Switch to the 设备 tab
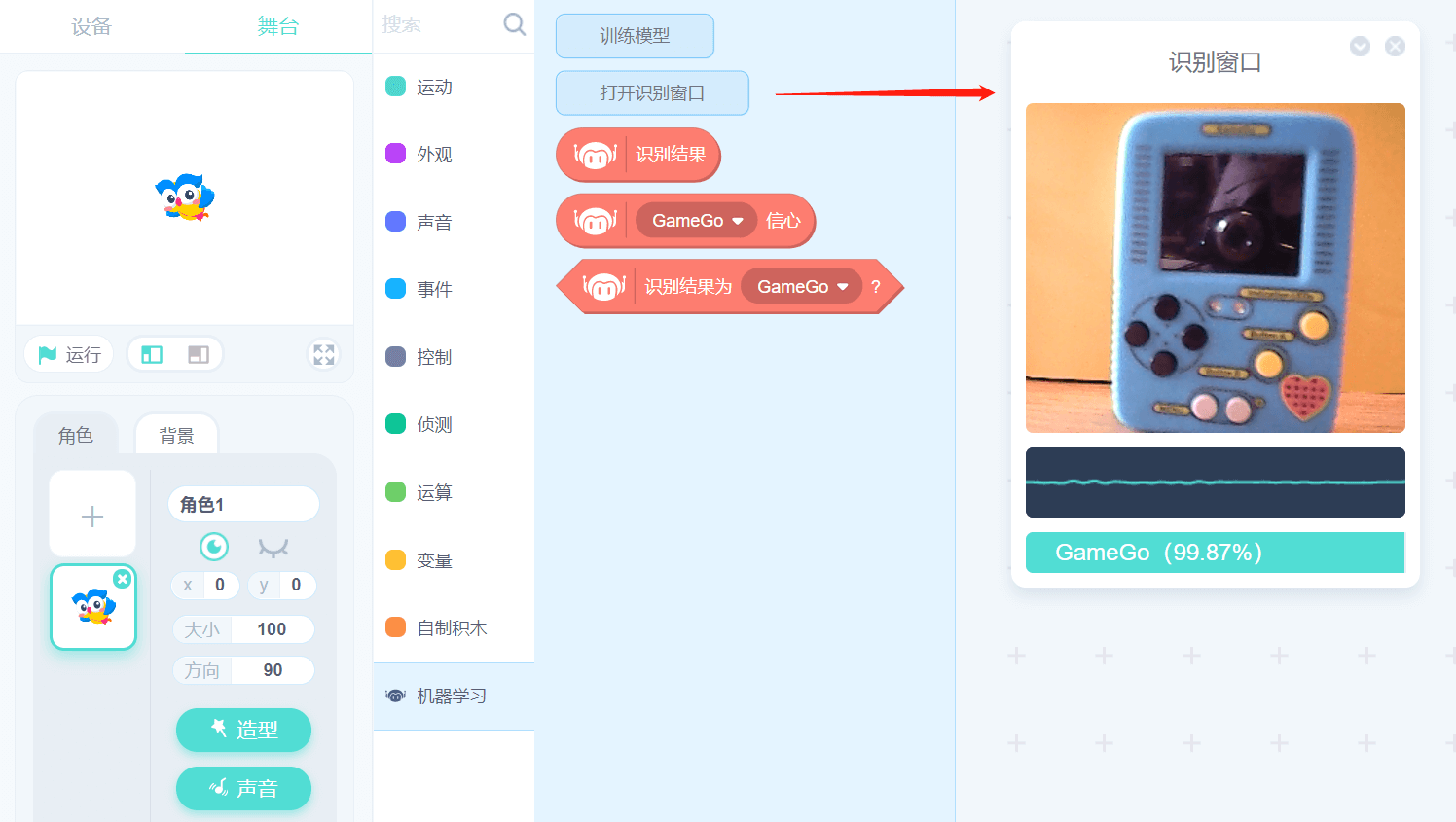1456x822 pixels. [91, 26]
